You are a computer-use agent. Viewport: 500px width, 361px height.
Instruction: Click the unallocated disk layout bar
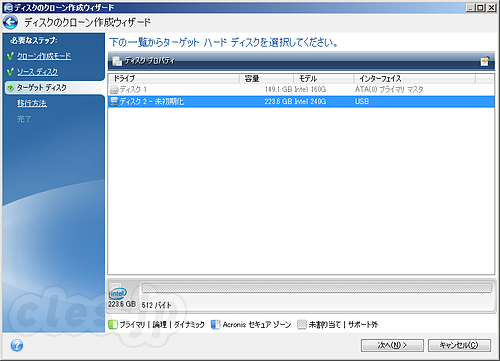pyautogui.click(x=317, y=288)
